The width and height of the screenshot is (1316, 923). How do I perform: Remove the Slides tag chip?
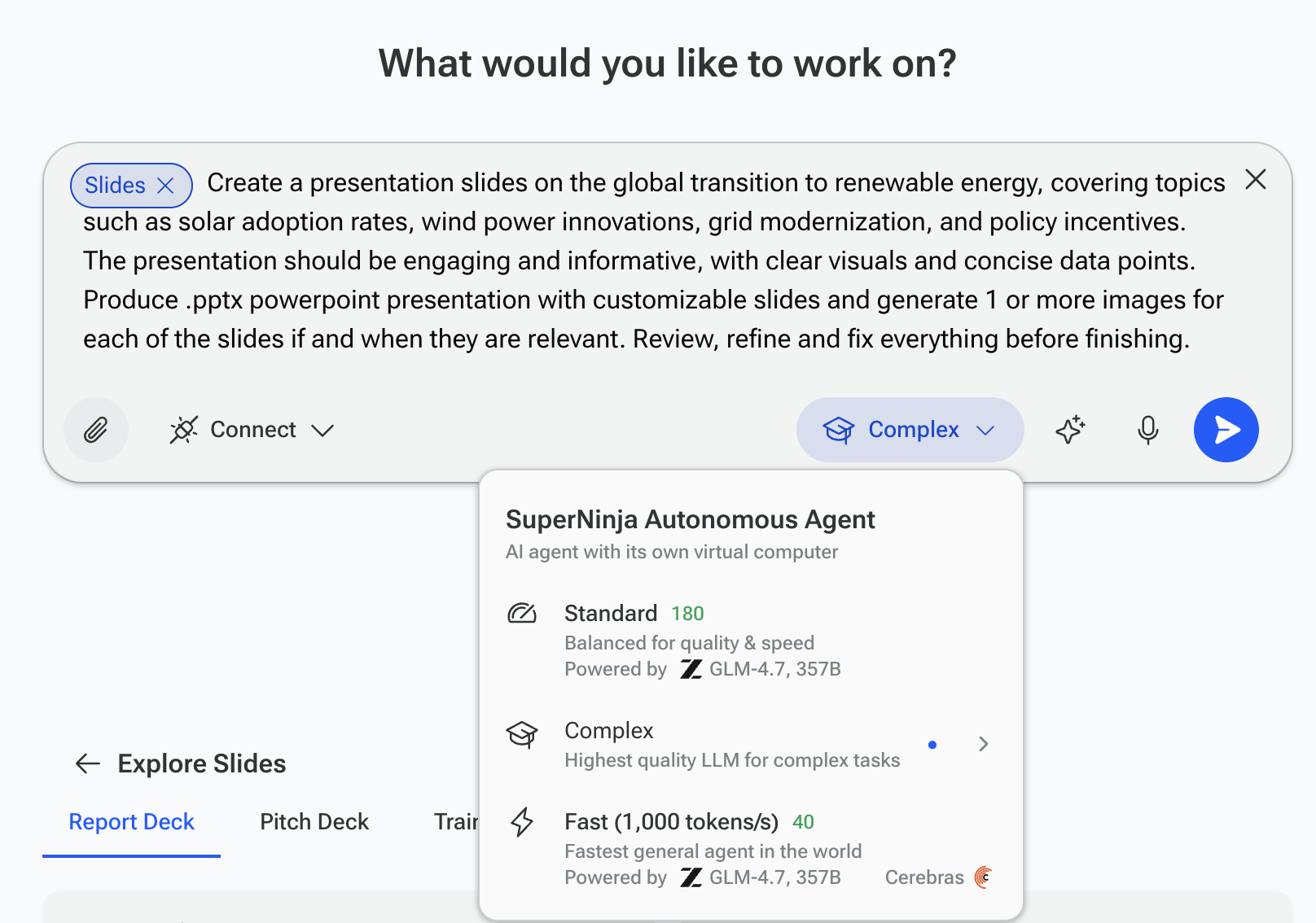[x=165, y=186]
